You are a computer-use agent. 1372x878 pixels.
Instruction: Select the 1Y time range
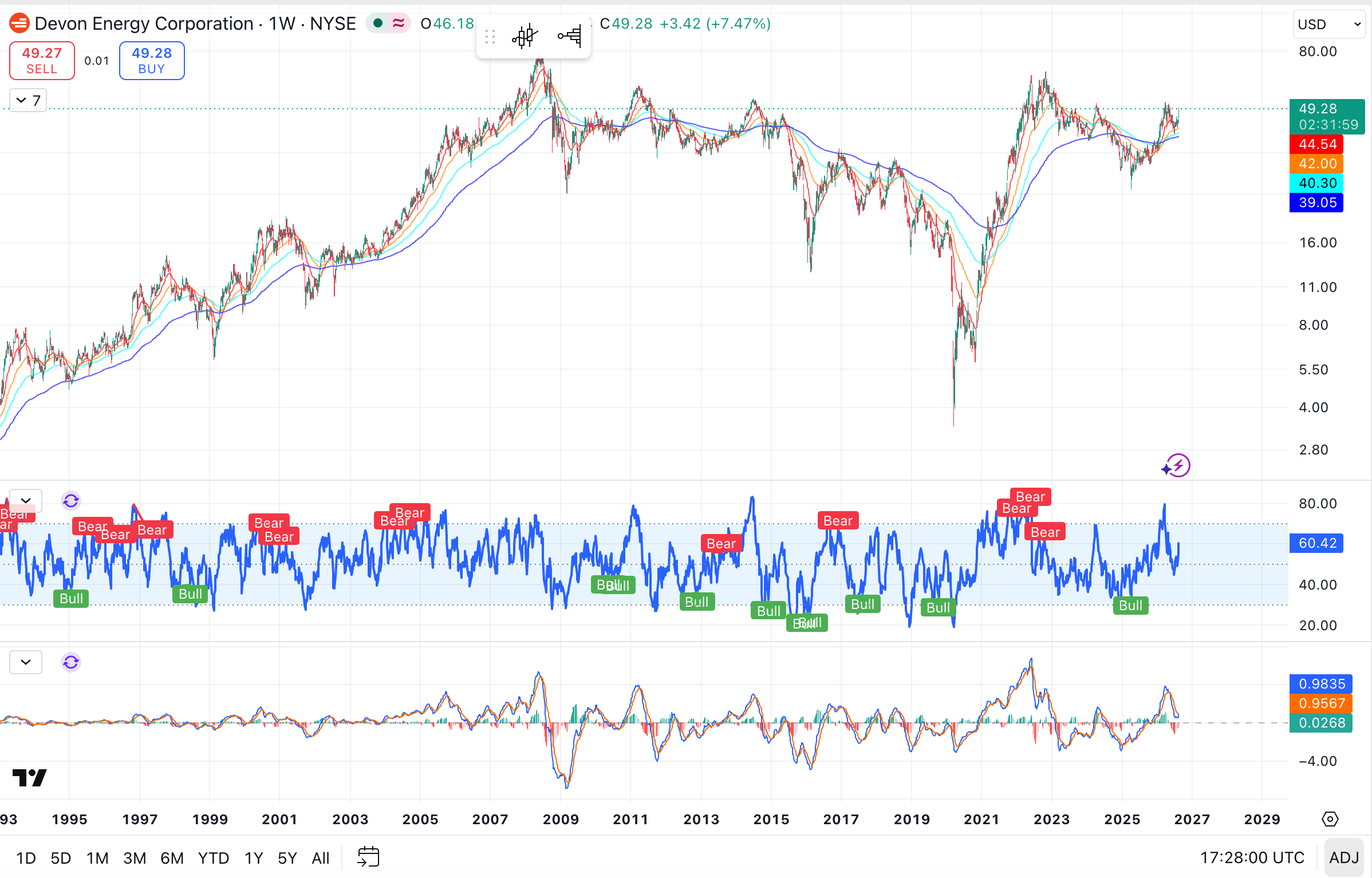click(254, 858)
